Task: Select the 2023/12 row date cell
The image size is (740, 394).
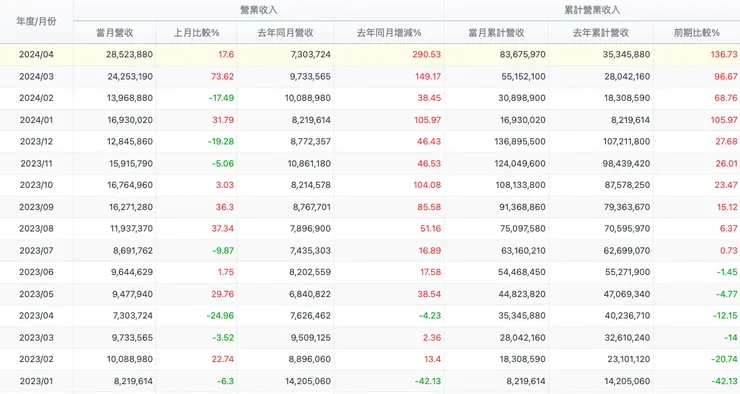Action: pyautogui.click(x=36, y=142)
